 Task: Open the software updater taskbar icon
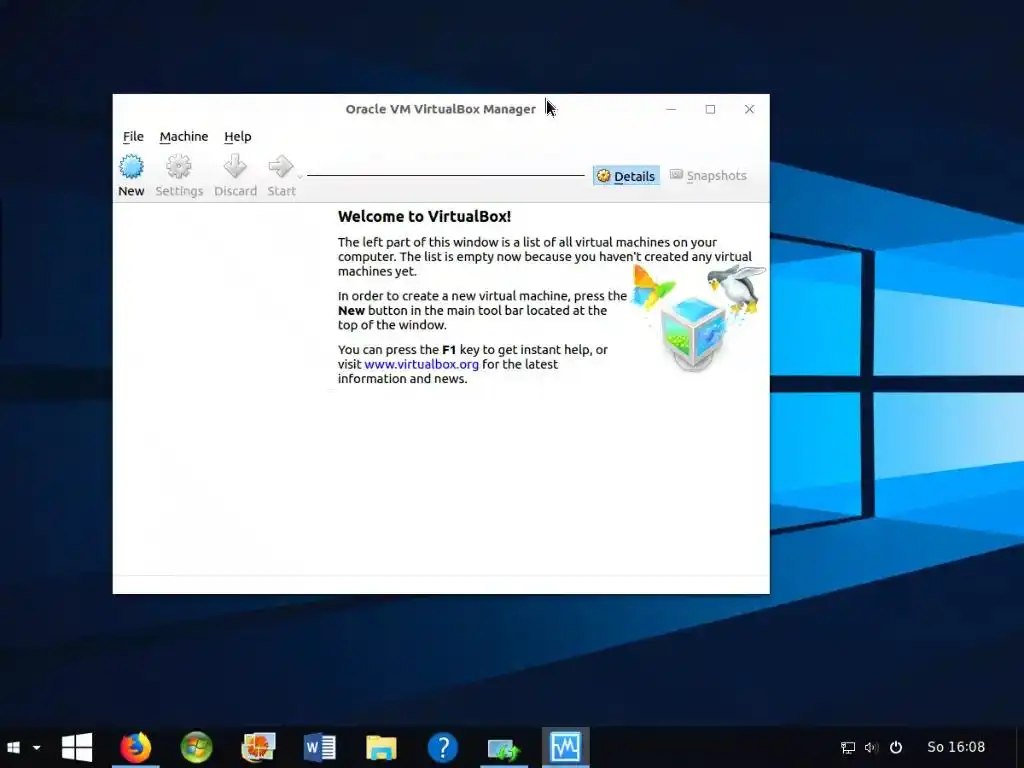[x=504, y=748]
